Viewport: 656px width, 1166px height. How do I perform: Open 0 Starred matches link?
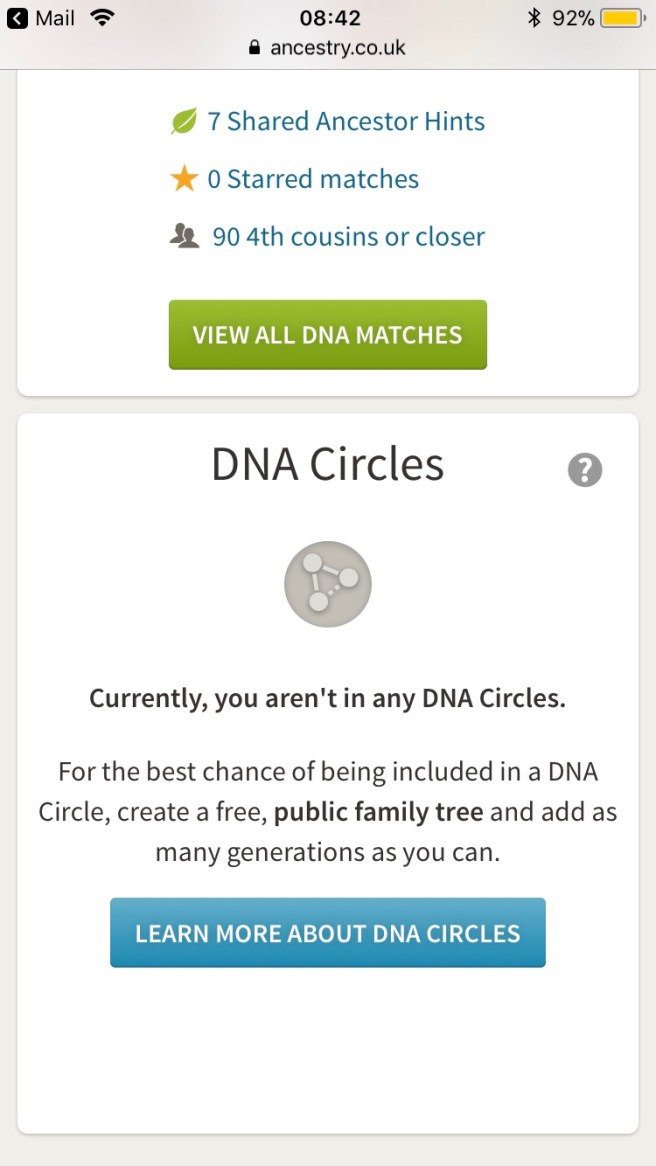point(313,179)
